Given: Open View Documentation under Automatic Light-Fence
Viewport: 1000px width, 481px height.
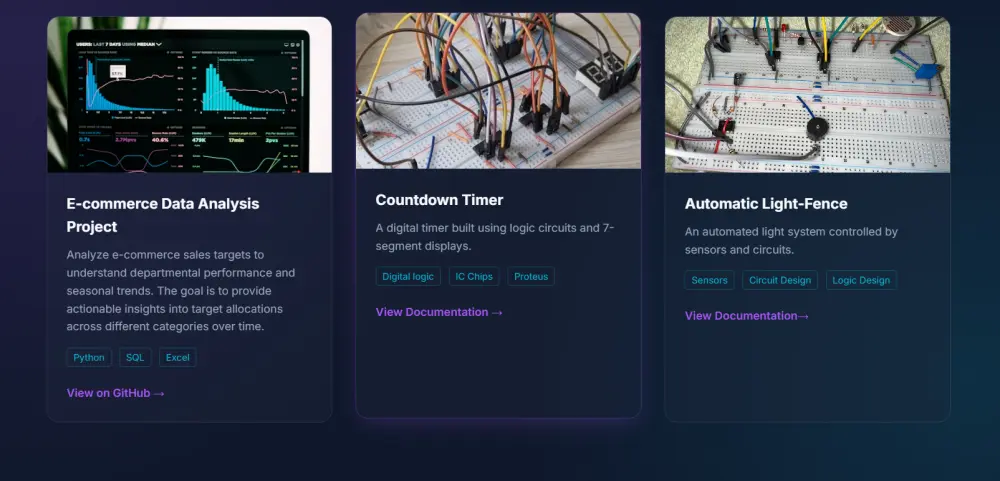Looking at the screenshot, I should (x=747, y=316).
